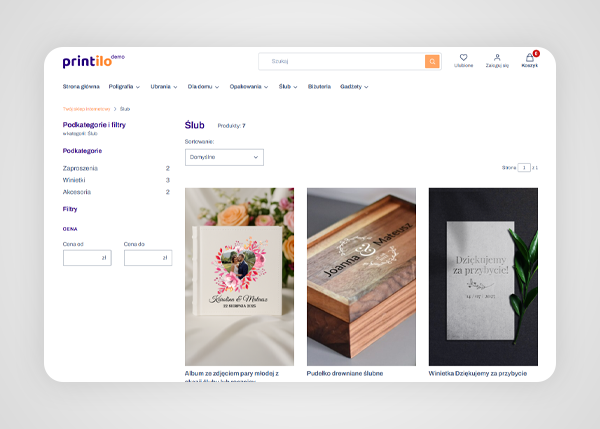Go to Biżuteria category
The image size is (600, 429).
pyautogui.click(x=319, y=86)
